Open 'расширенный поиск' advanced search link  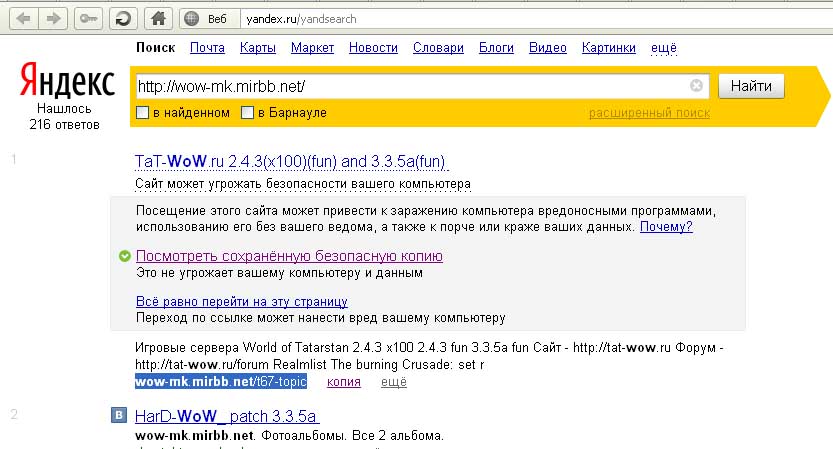tap(649, 113)
